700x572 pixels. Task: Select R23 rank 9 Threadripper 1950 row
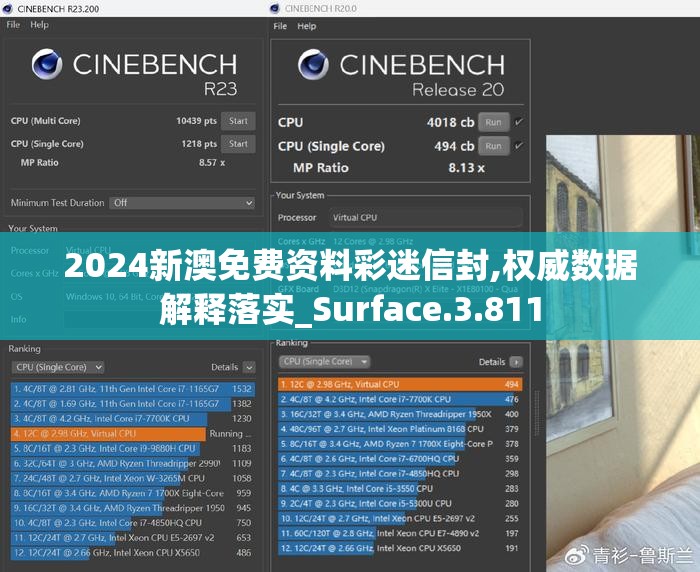[x=133, y=508]
